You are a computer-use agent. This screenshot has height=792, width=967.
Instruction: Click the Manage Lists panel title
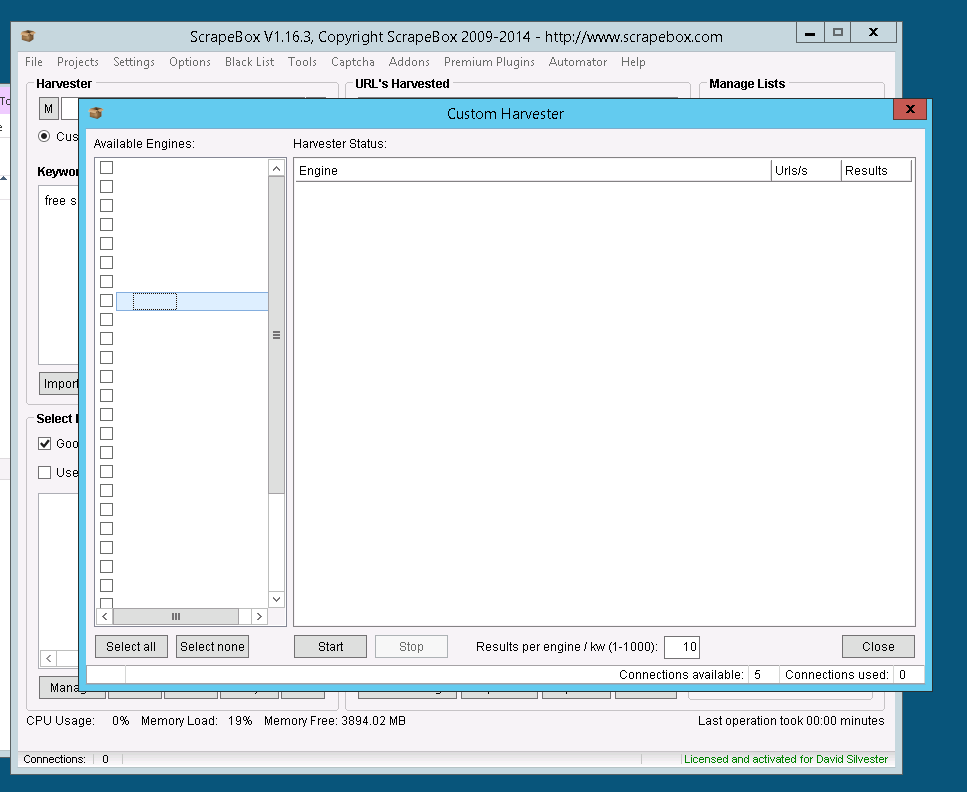click(747, 83)
